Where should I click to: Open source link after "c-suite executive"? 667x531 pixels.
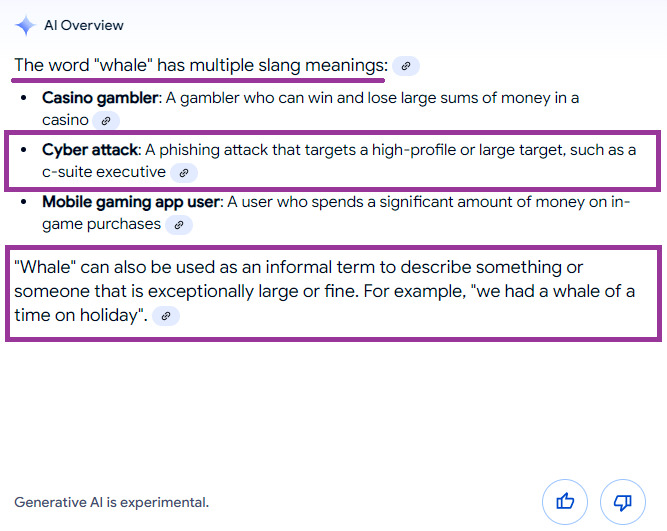(183, 173)
